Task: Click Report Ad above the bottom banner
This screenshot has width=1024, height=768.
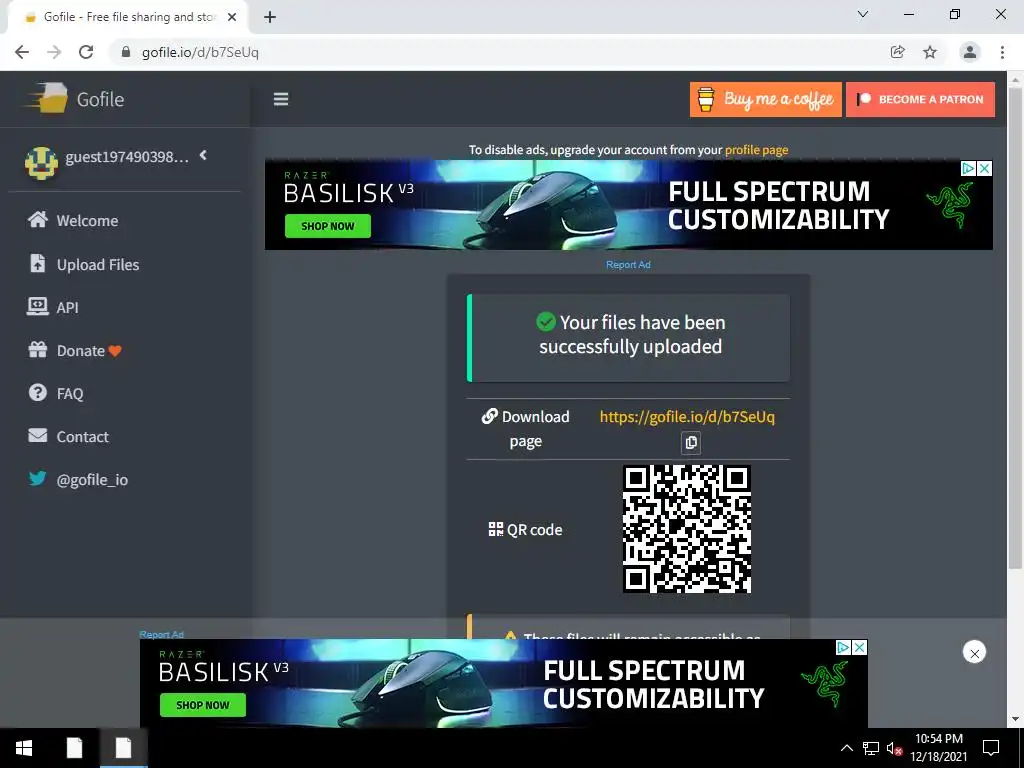Action: coord(161,634)
